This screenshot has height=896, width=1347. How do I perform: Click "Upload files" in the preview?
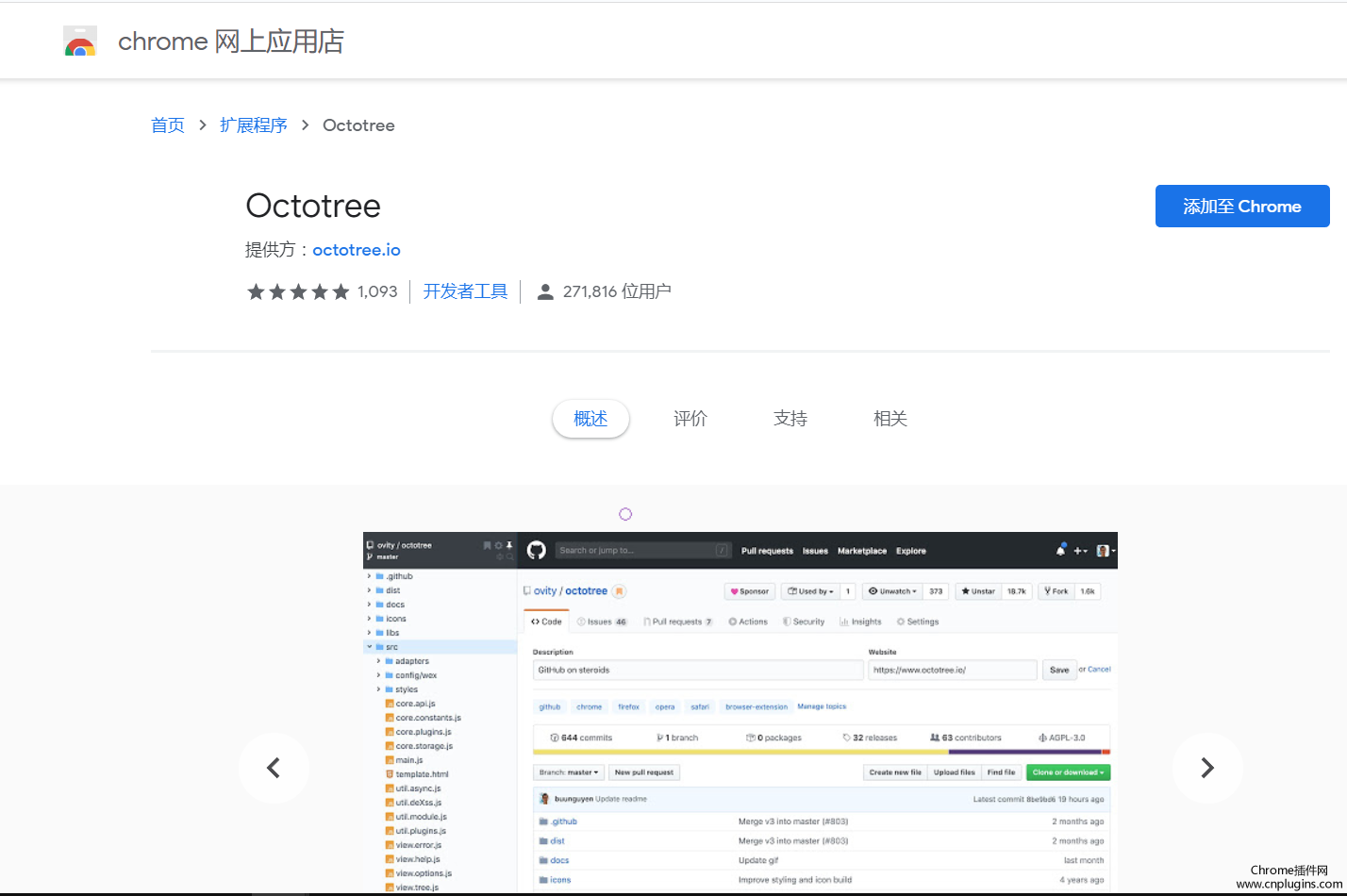pos(955,772)
